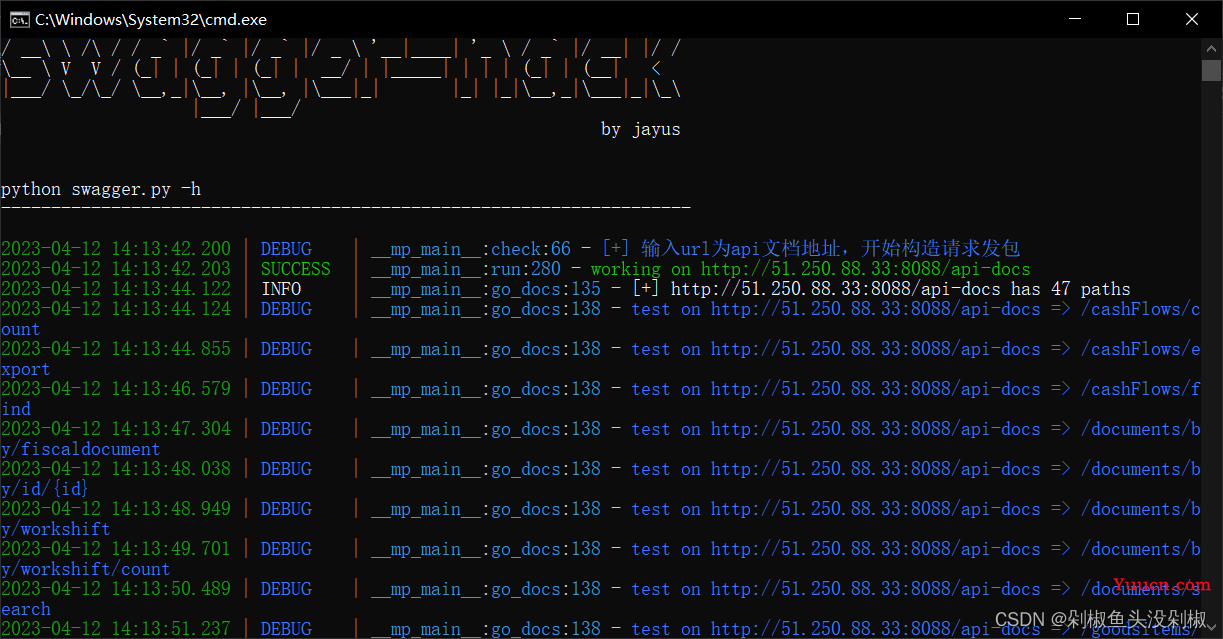Viewport: 1223px width, 639px height.
Task: Minimize the cmd.exe window
Action: 1074,19
